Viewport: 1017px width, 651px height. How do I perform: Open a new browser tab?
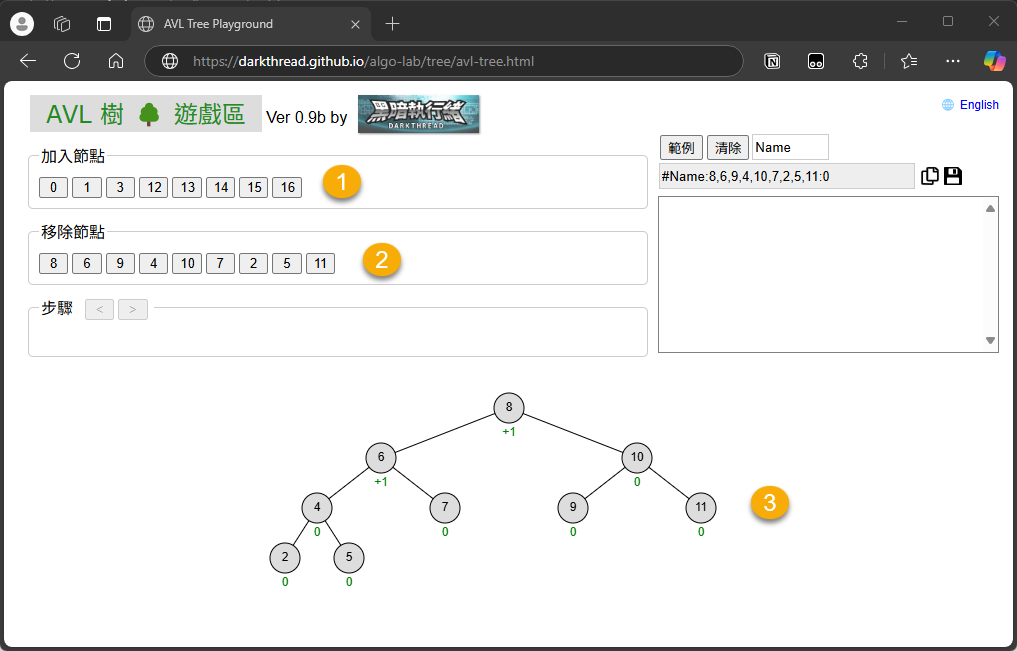pyautogui.click(x=392, y=24)
